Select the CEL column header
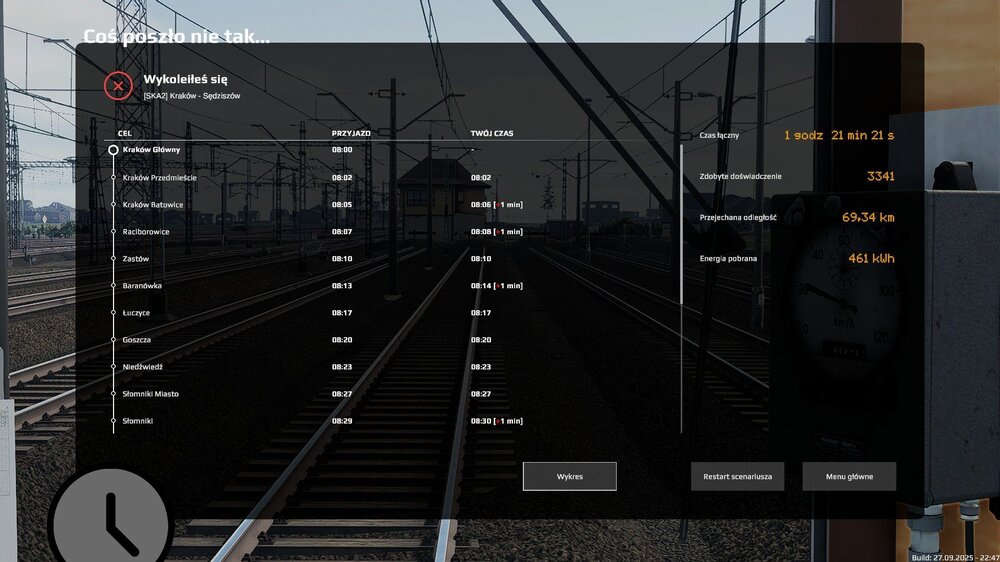 pos(125,132)
